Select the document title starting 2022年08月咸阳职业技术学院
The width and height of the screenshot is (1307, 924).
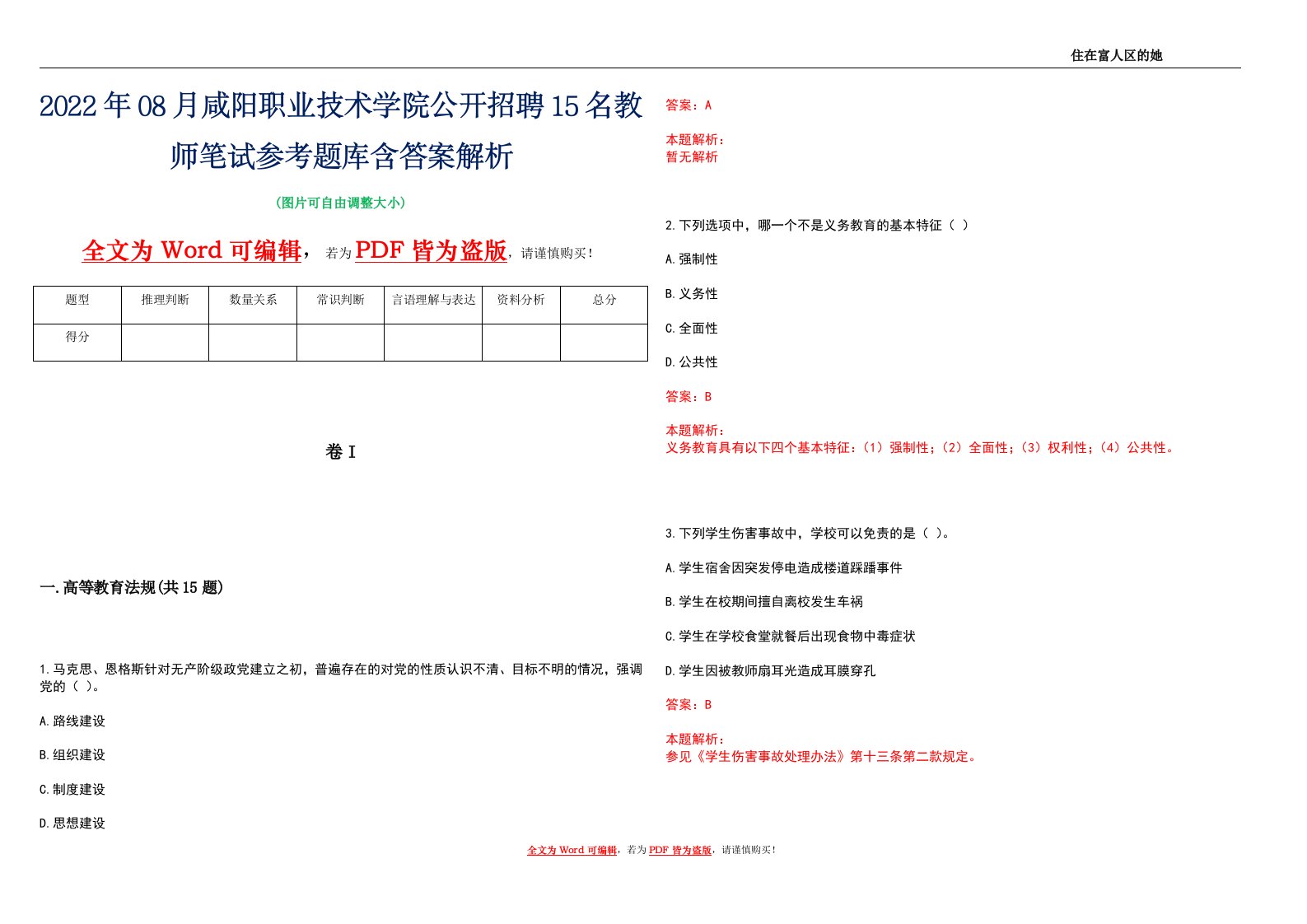click(x=341, y=131)
